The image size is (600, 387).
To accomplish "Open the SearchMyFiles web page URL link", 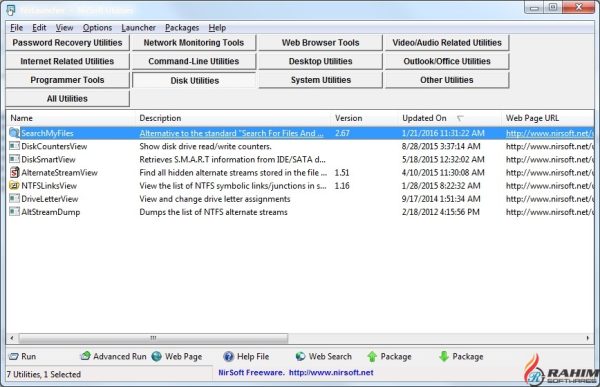I will [x=549, y=133].
